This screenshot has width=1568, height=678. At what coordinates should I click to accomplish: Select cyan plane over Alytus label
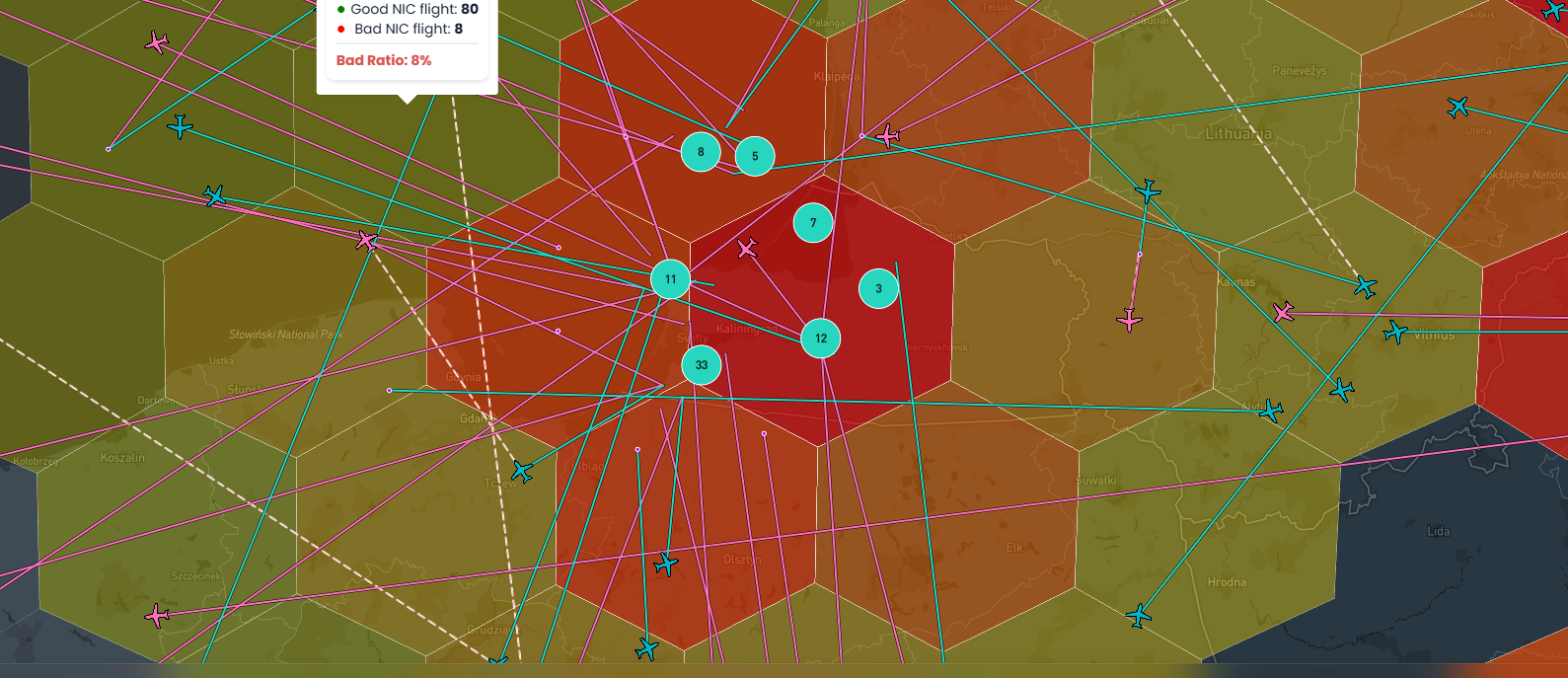[1271, 411]
